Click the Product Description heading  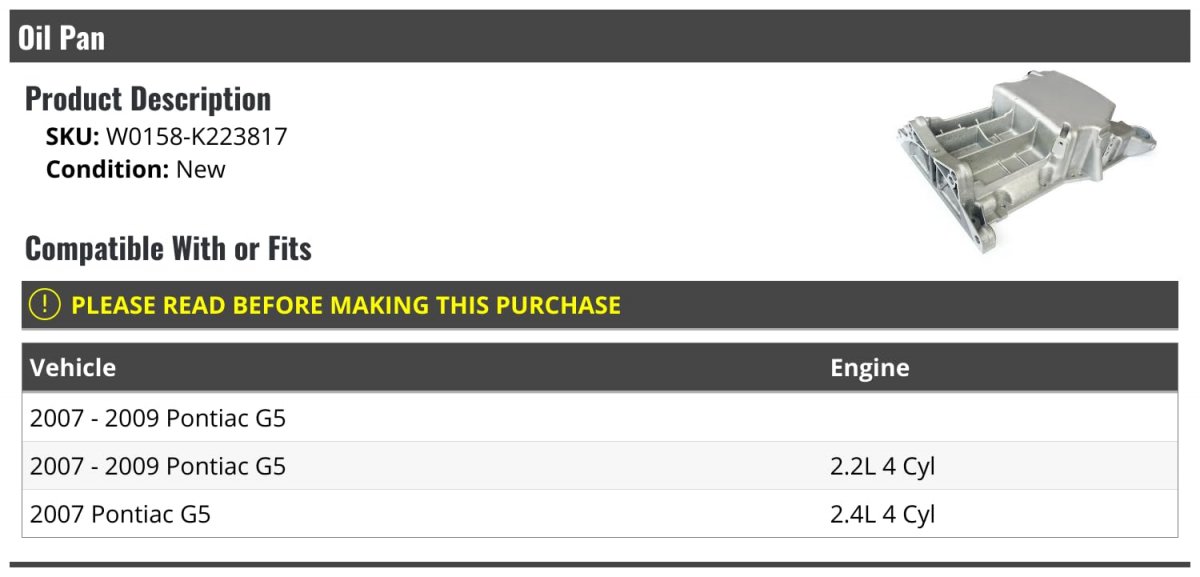[148, 99]
